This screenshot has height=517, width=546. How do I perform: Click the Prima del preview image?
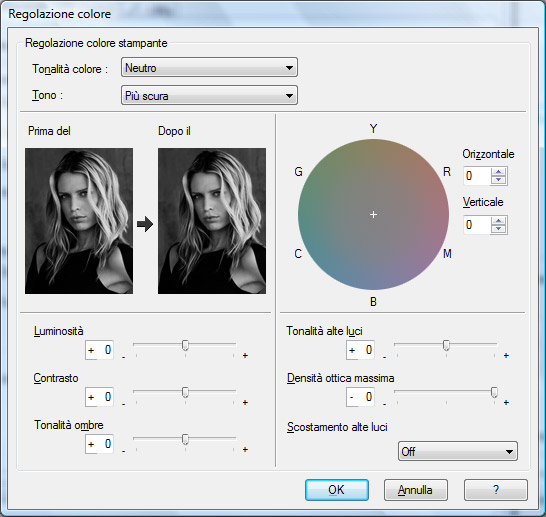tap(79, 221)
